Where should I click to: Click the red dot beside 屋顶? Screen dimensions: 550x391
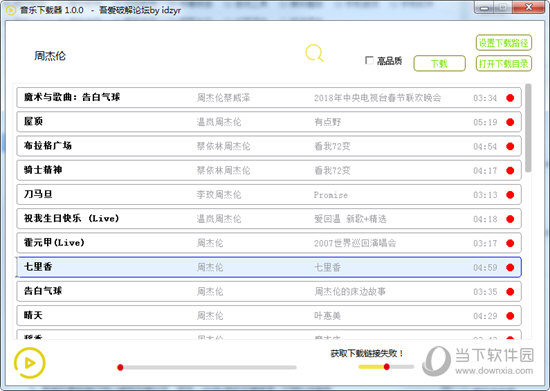[x=510, y=122]
